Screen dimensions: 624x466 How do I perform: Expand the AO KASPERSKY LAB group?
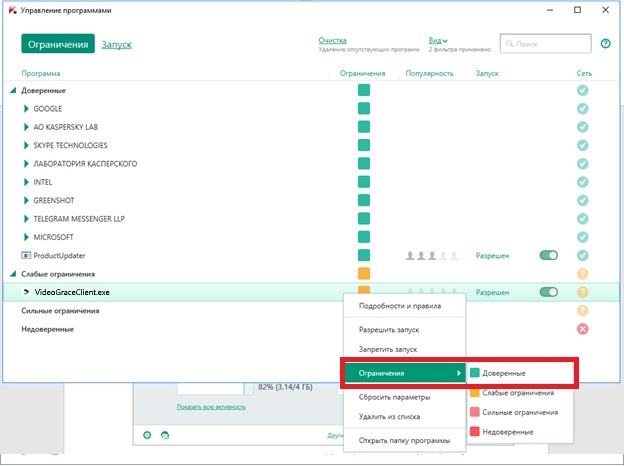coord(26,127)
